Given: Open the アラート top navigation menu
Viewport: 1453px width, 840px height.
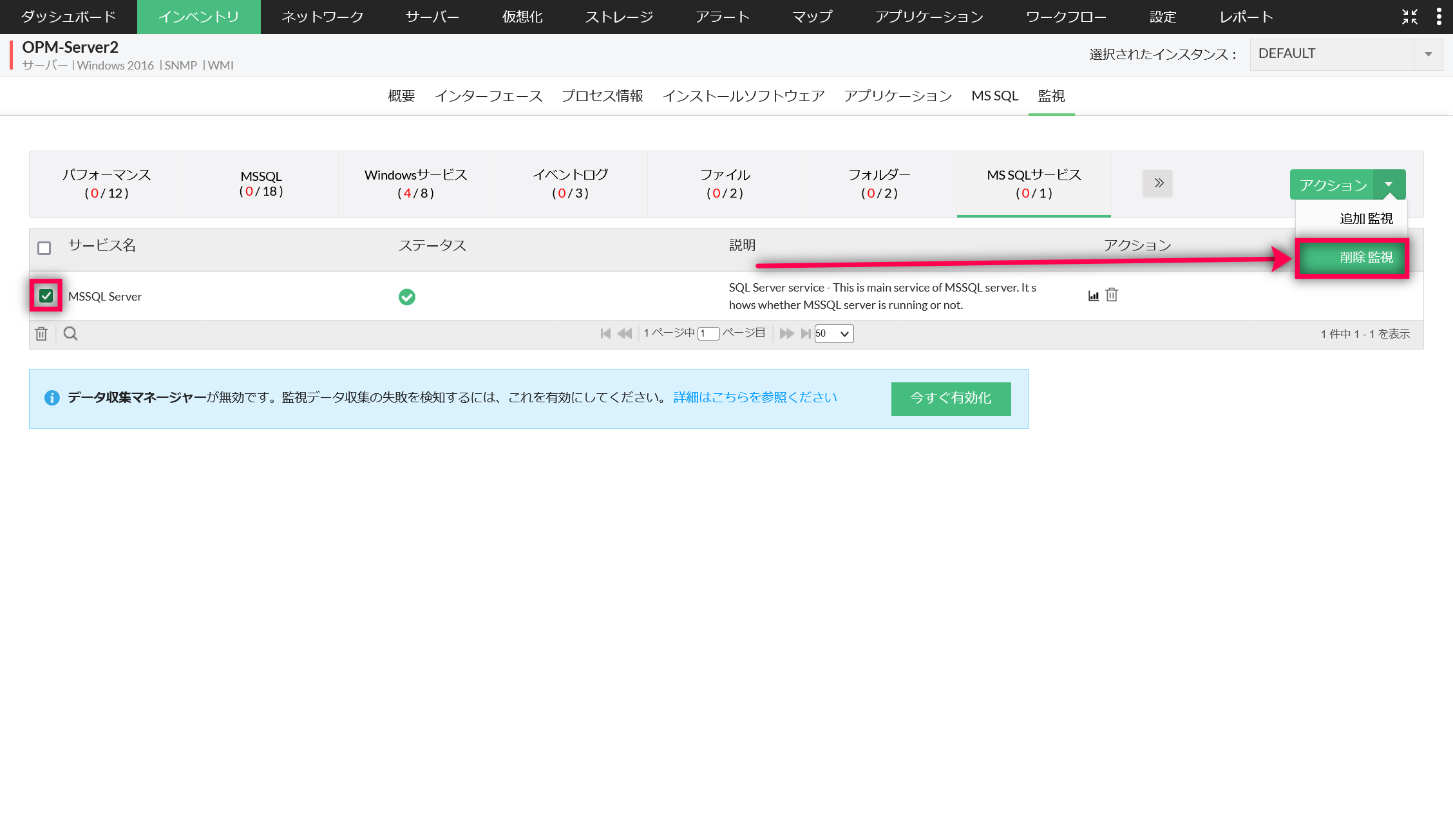Looking at the screenshot, I should point(722,17).
